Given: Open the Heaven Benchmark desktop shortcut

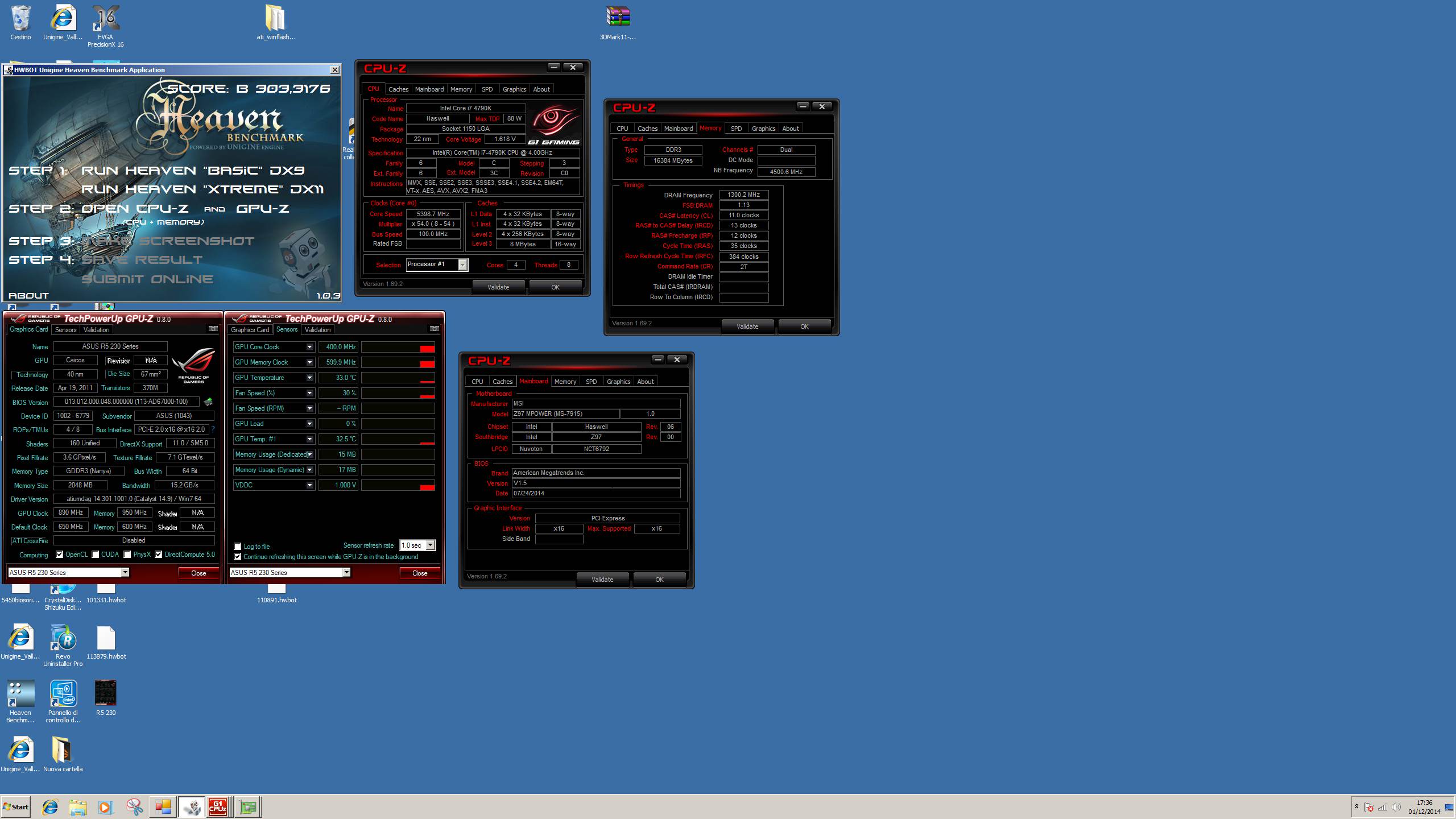Looking at the screenshot, I should [20, 701].
